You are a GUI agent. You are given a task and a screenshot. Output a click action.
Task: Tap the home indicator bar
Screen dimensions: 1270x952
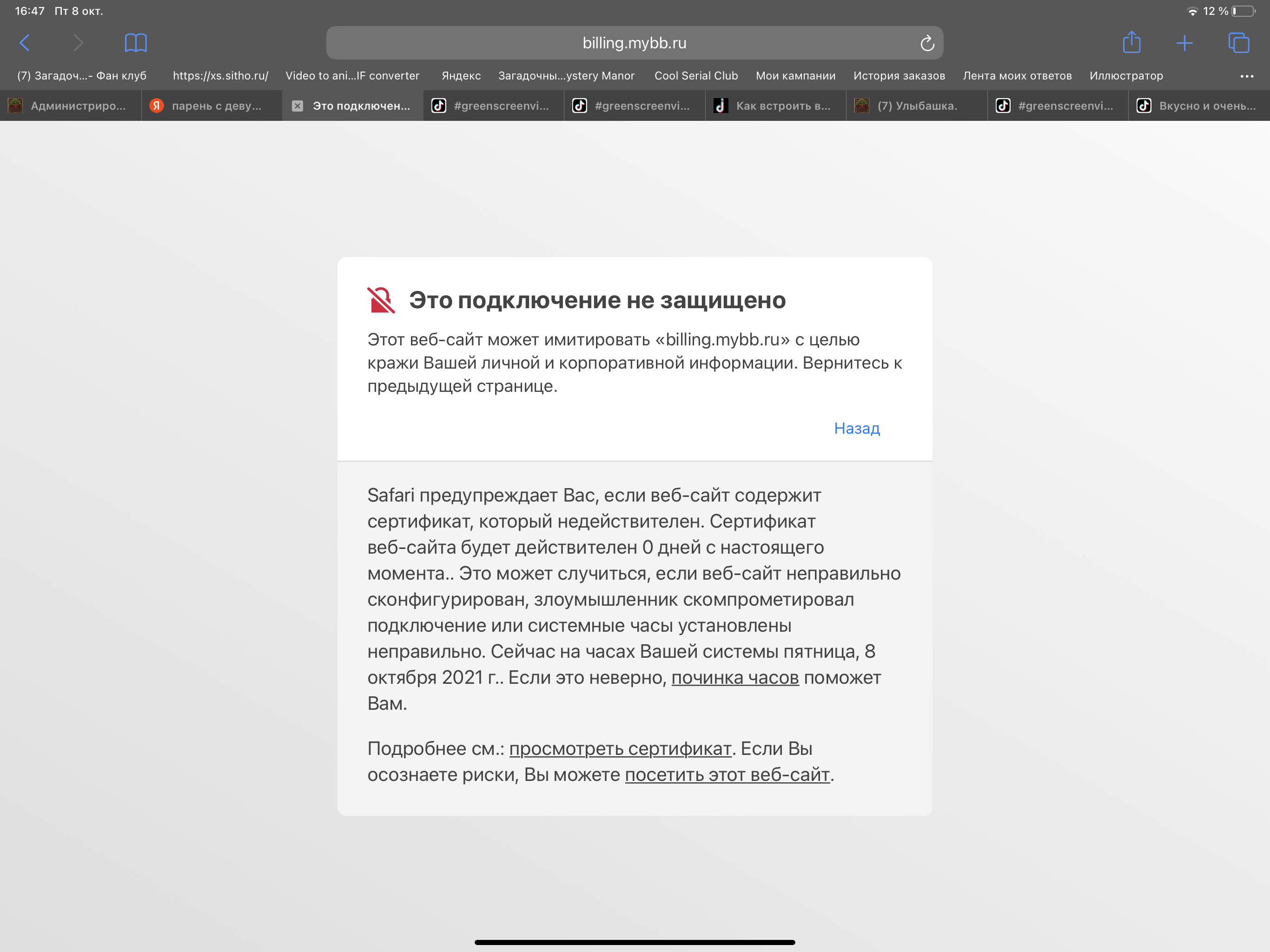click(635, 942)
